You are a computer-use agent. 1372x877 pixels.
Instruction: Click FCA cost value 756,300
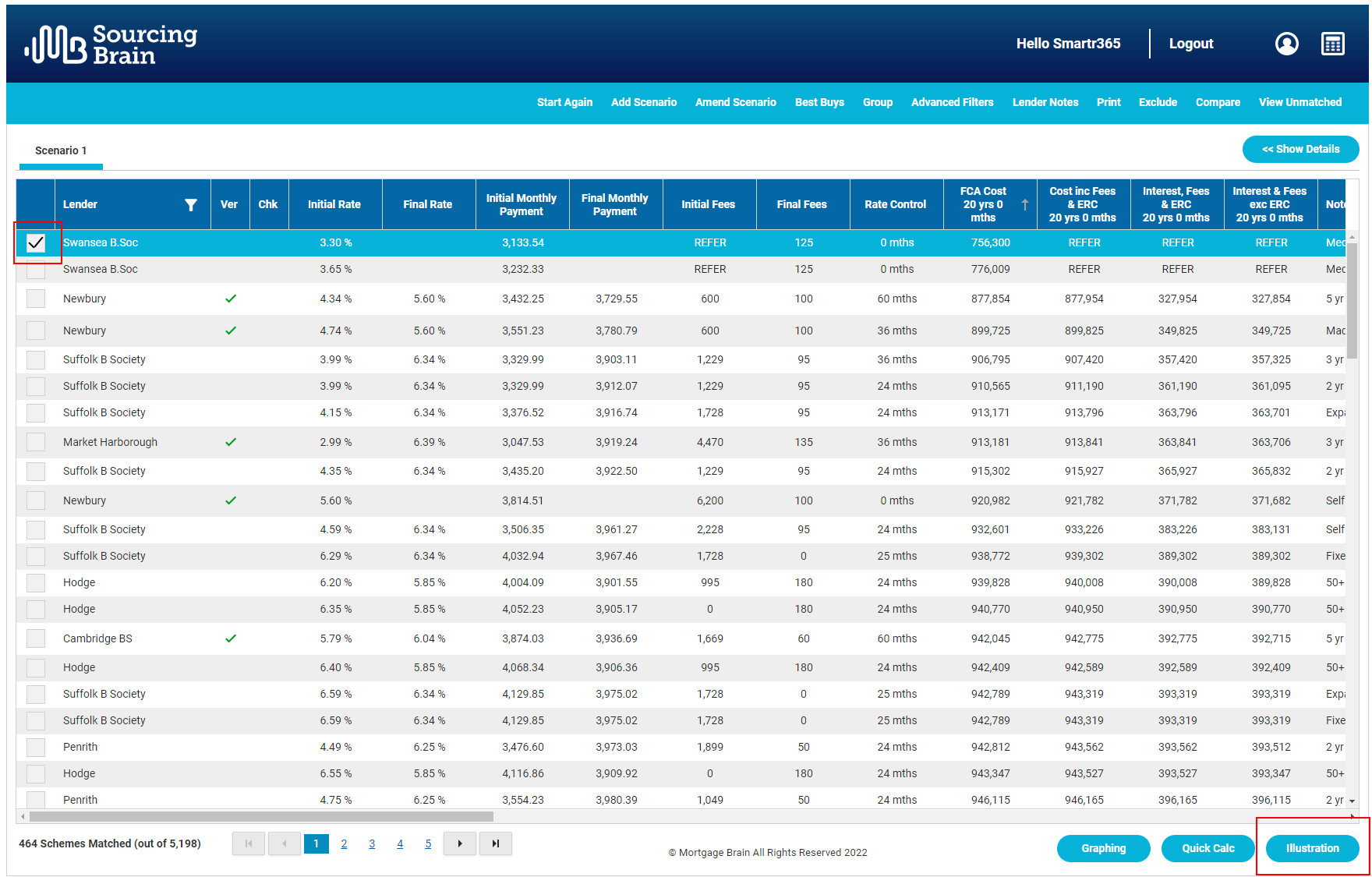tap(991, 242)
